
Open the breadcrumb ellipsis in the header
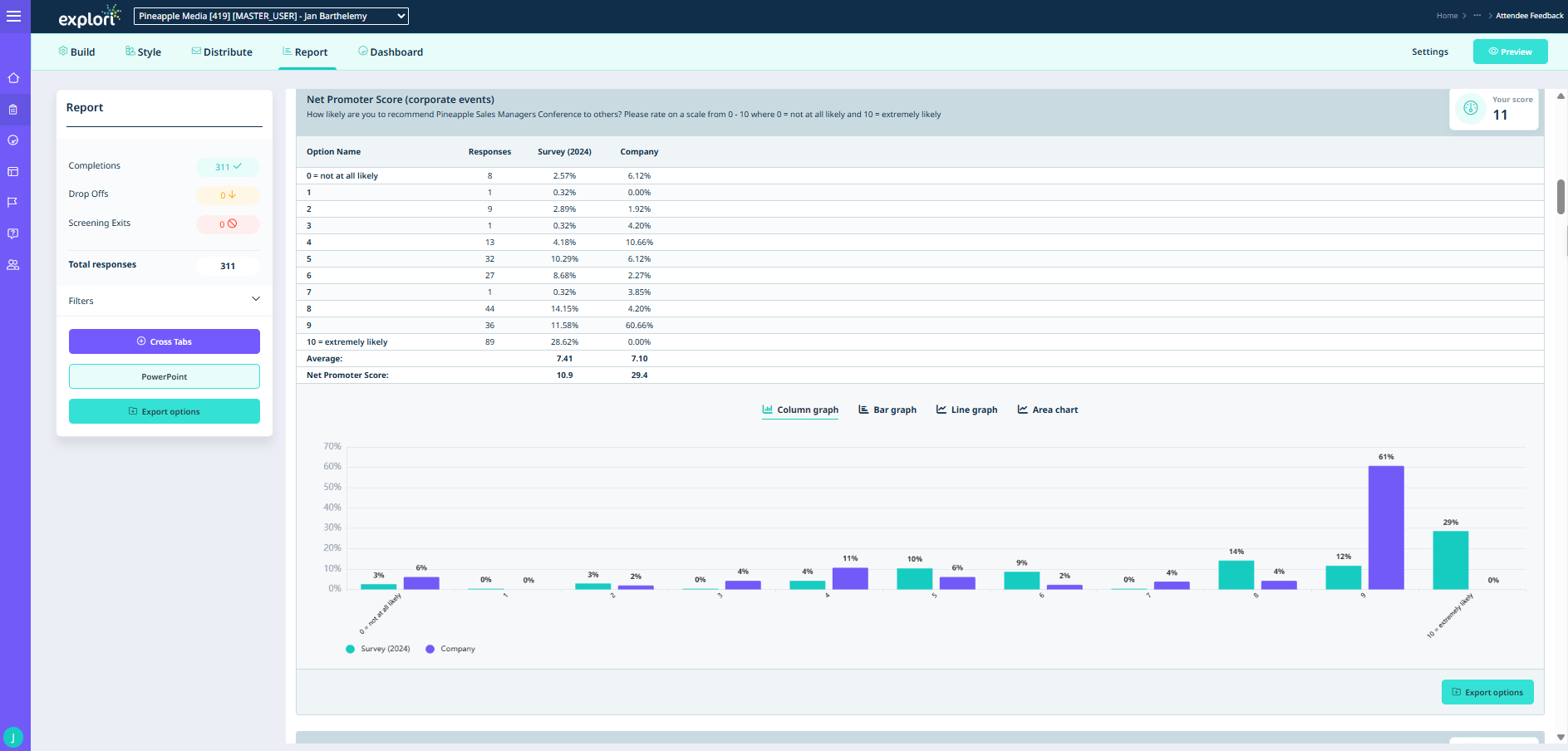click(x=1477, y=15)
